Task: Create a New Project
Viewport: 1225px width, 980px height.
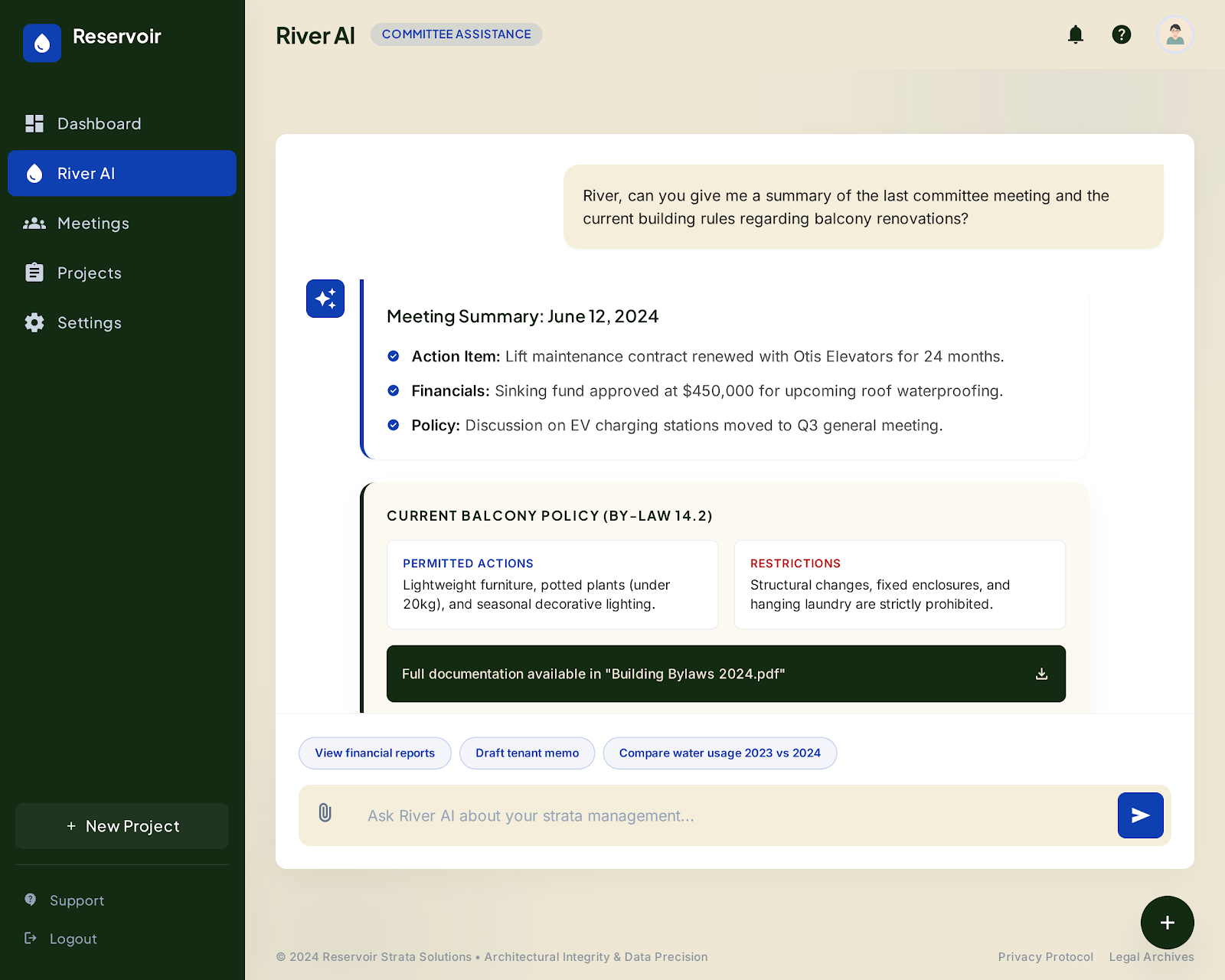Action: coord(122,826)
